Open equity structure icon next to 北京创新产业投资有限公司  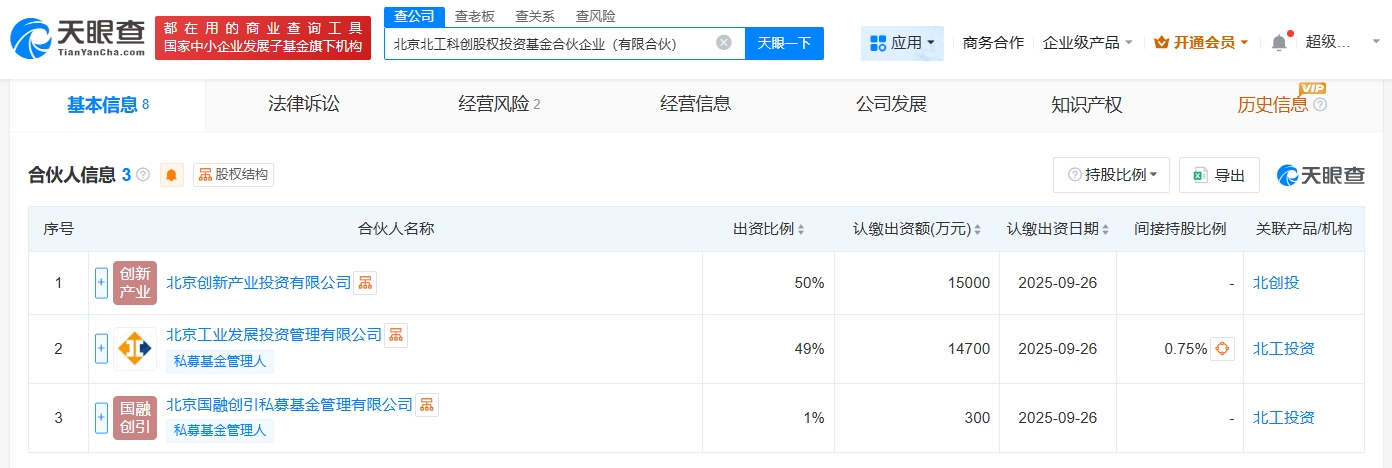[365, 283]
